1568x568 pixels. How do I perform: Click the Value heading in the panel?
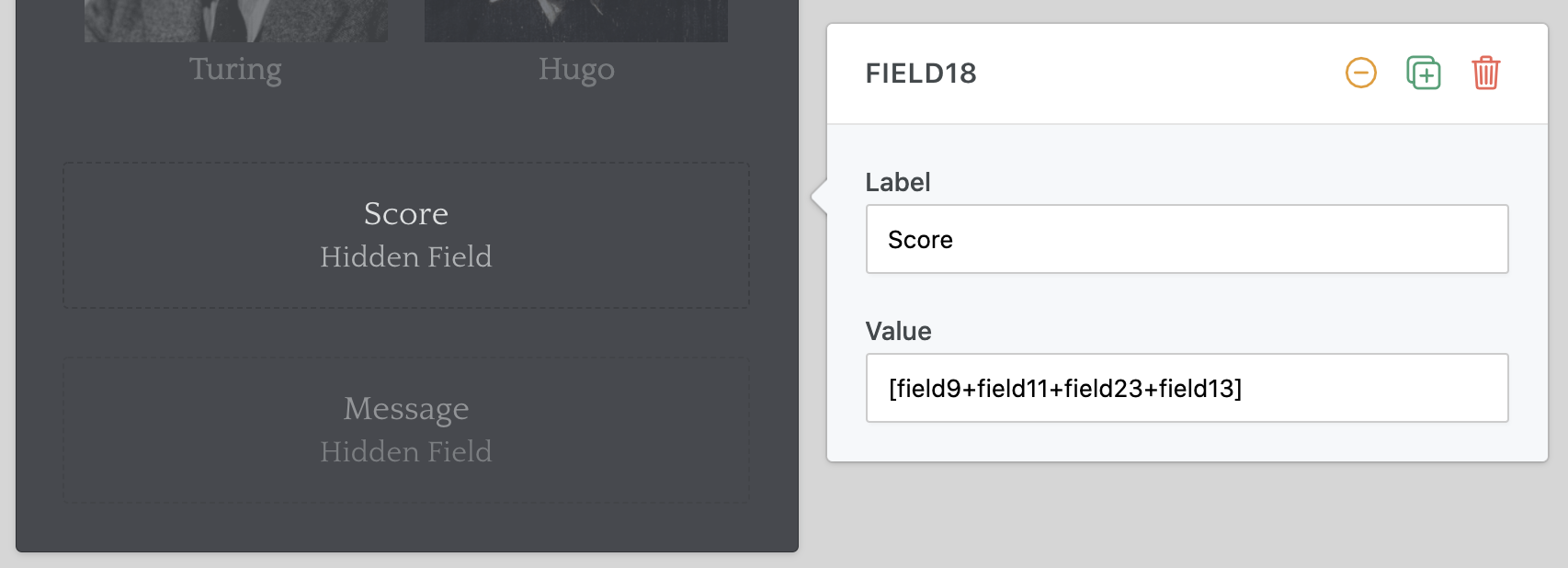[898, 331]
